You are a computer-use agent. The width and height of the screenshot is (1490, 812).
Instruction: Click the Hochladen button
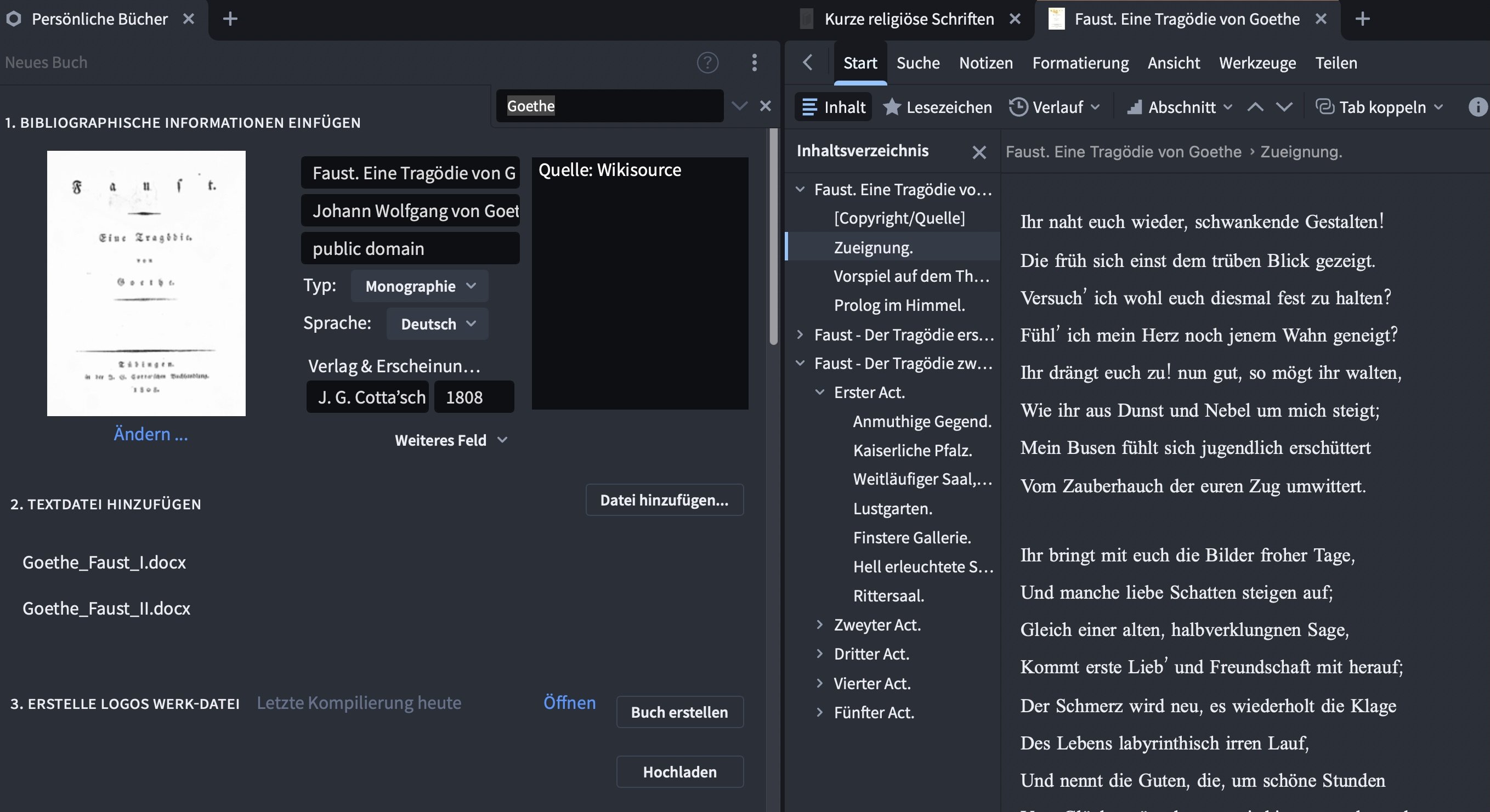(679, 771)
